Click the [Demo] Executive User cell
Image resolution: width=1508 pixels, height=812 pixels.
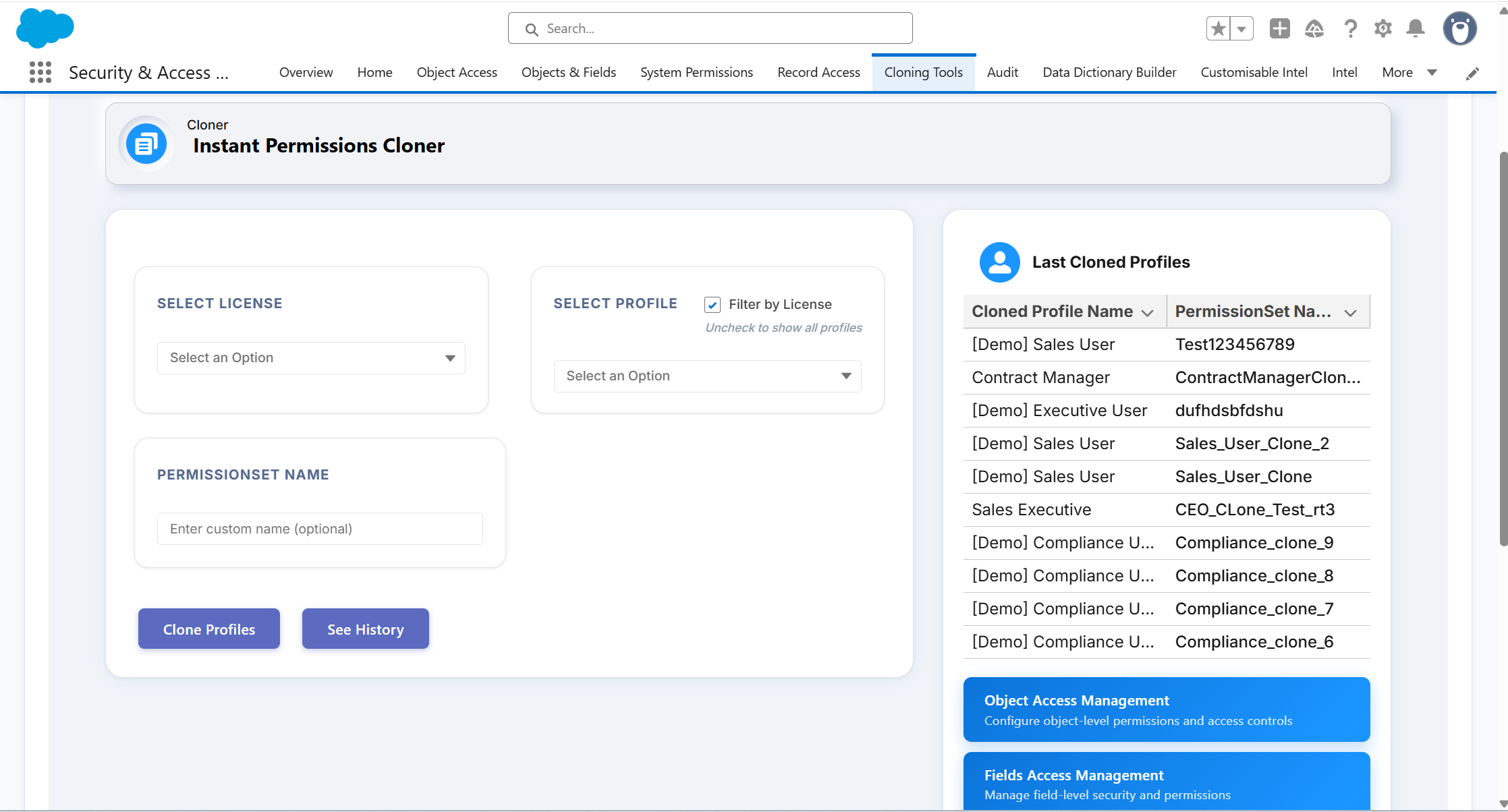pos(1065,411)
